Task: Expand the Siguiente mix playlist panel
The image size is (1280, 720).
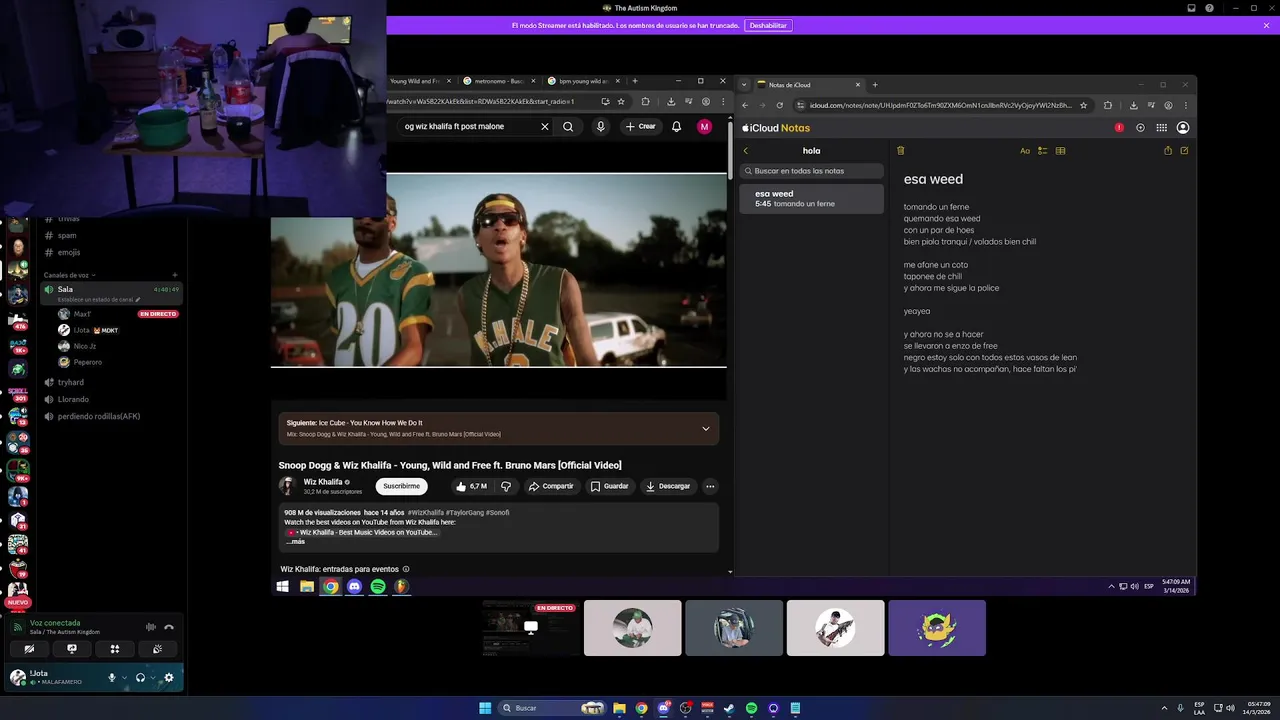Action: click(705, 428)
